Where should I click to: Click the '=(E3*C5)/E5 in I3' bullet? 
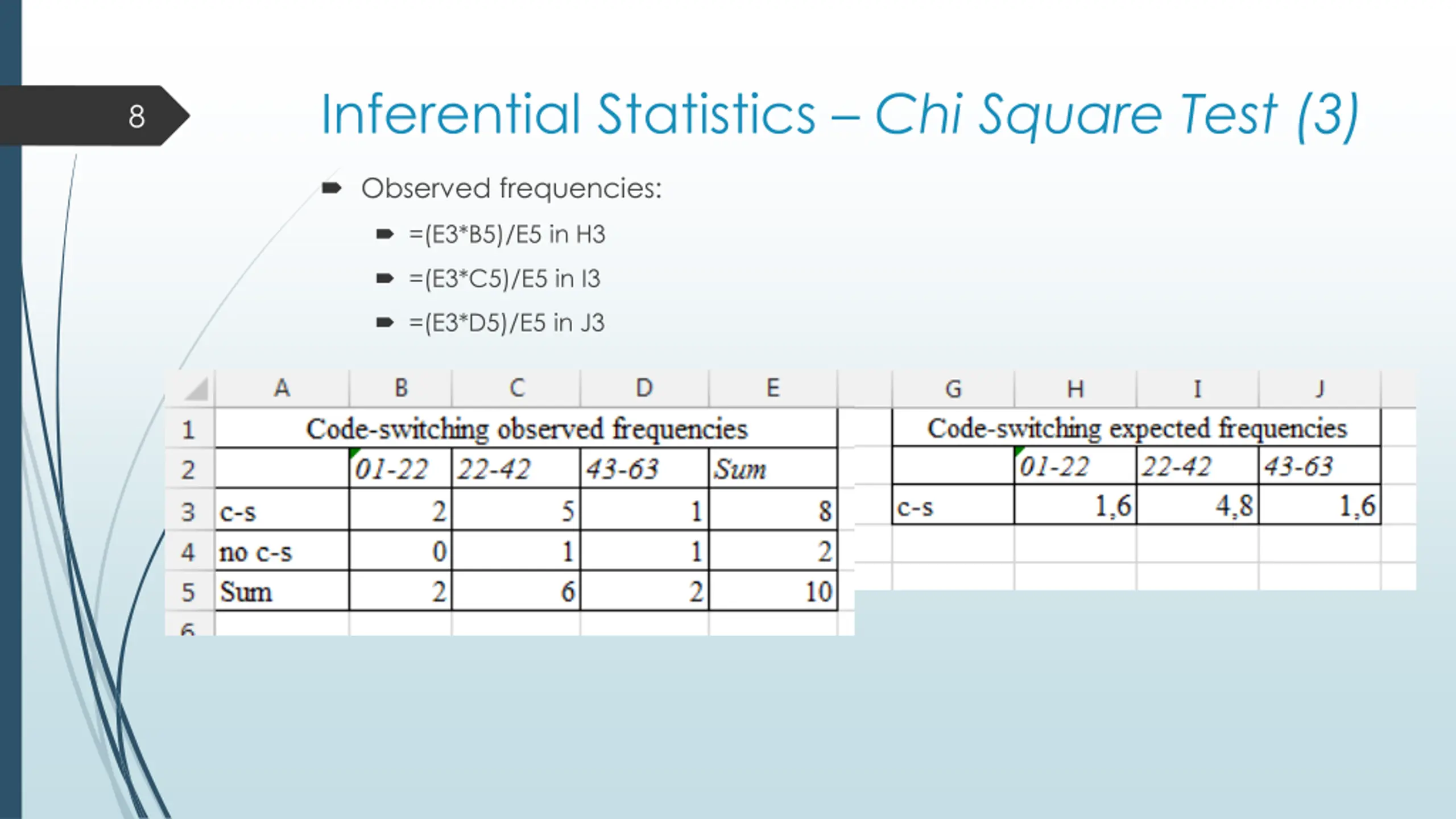[x=504, y=279]
